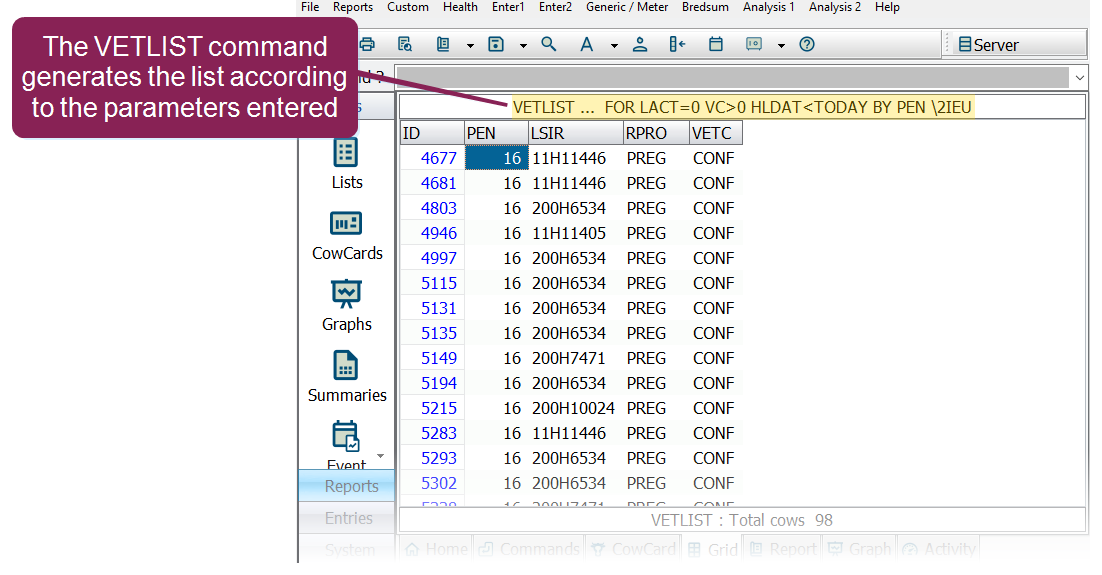
Task: Click the LSIR cell 200H10024
Action: pos(573,408)
